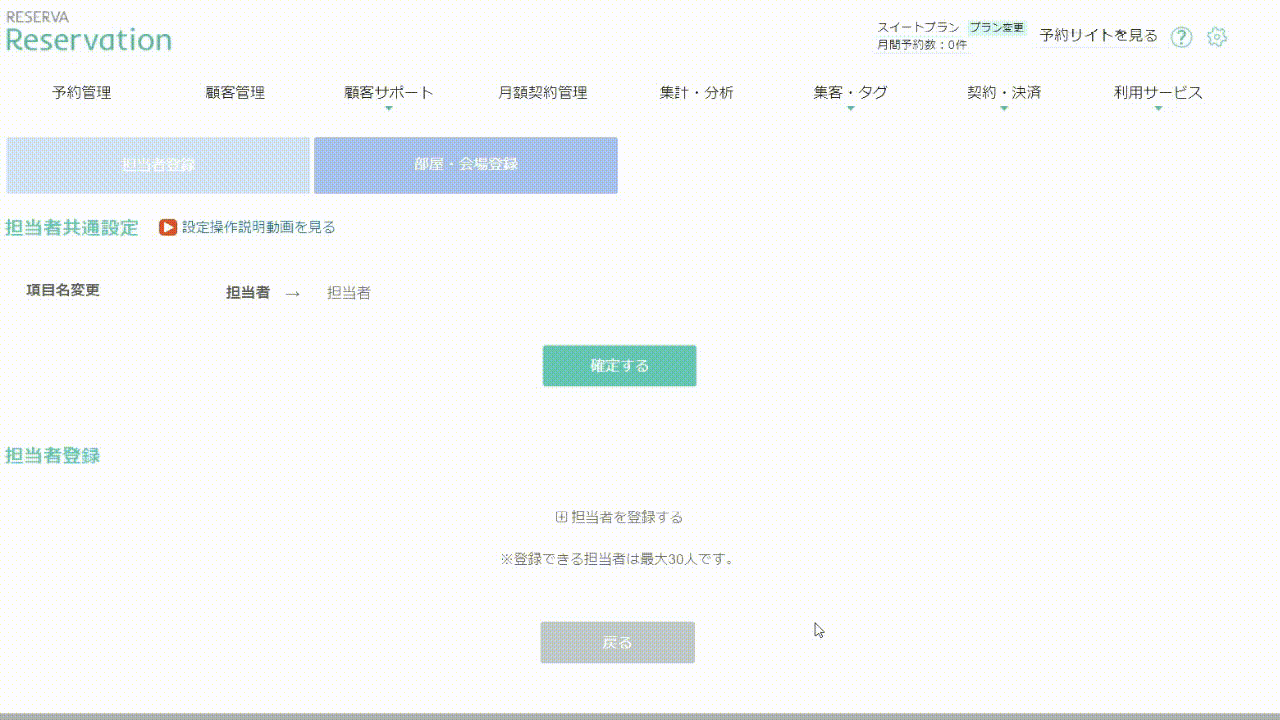Open the 設定操作説明動画を見る link
Image resolution: width=1280 pixels, height=720 pixels.
pos(259,227)
